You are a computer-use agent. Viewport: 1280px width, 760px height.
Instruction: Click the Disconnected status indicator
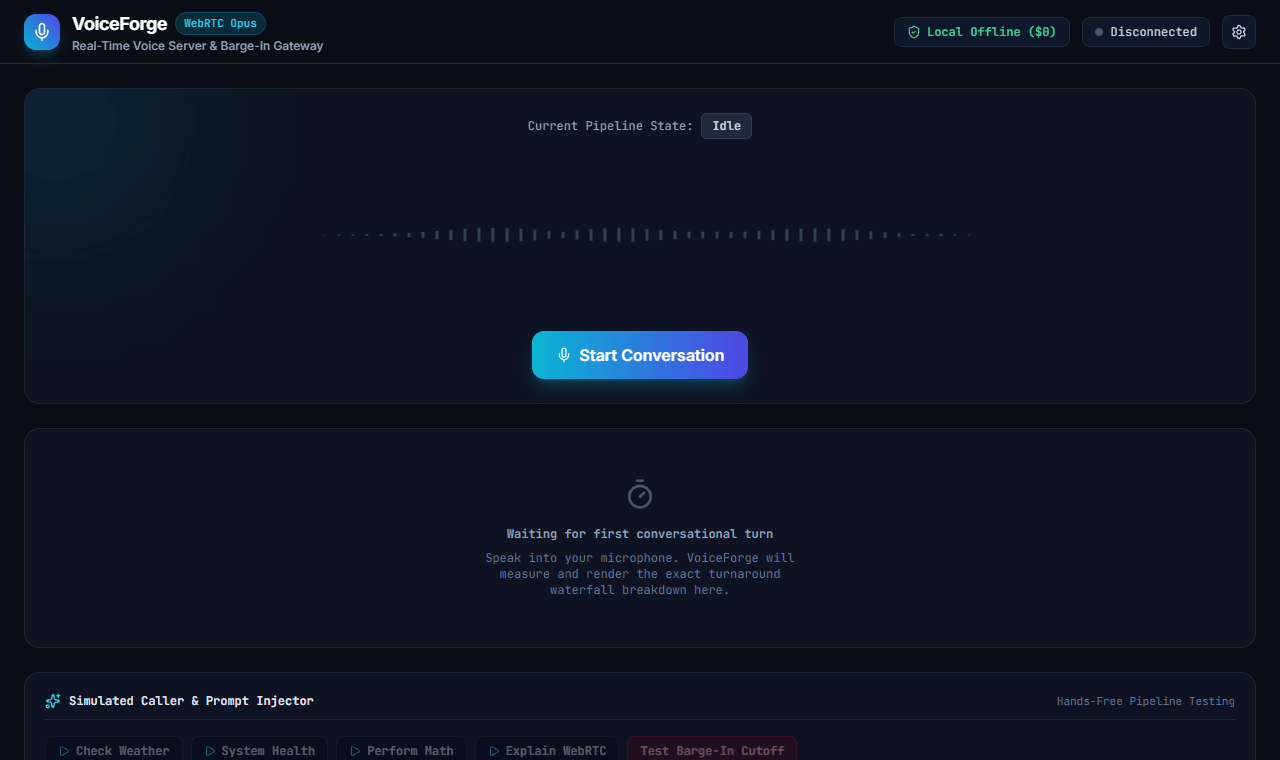(x=1146, y=32)
